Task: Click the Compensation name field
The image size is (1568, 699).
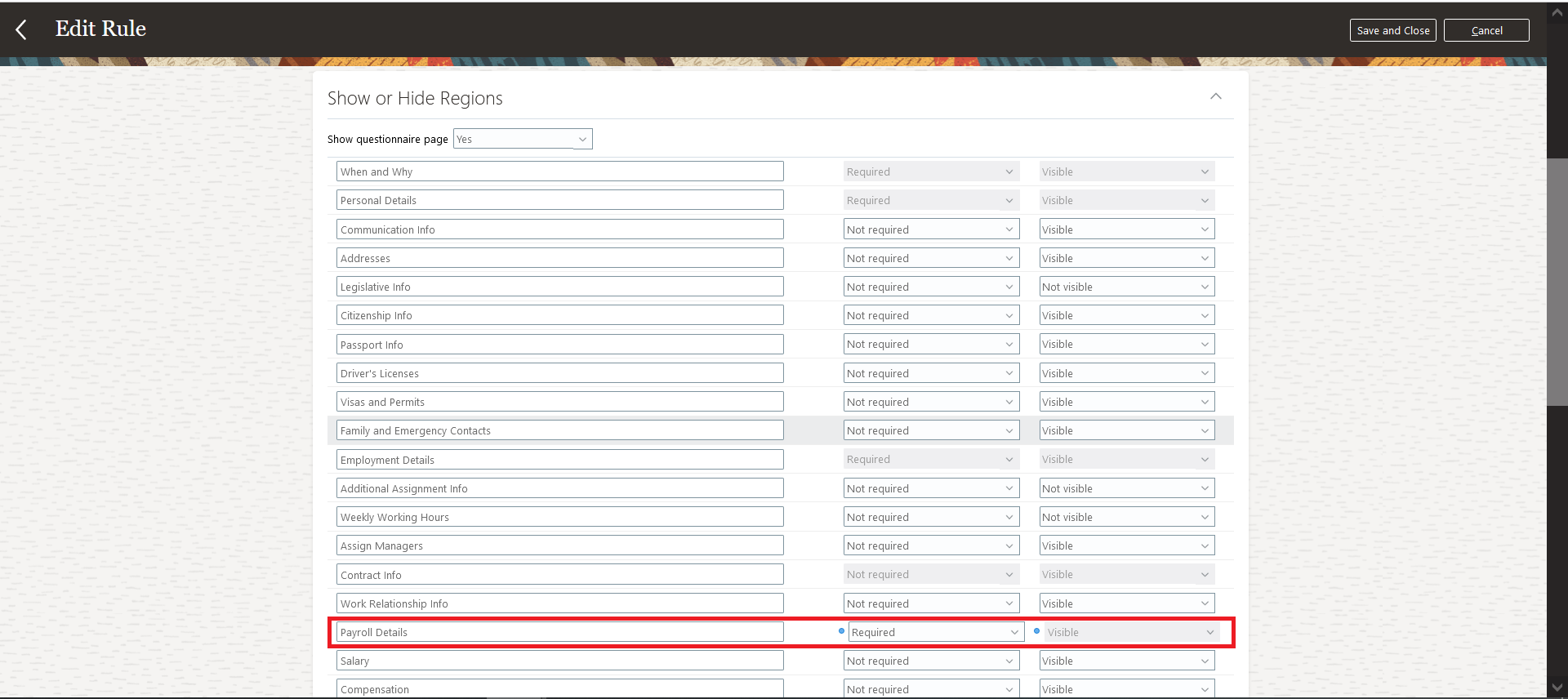Action: pyautogui.click(x=560, y=689)
